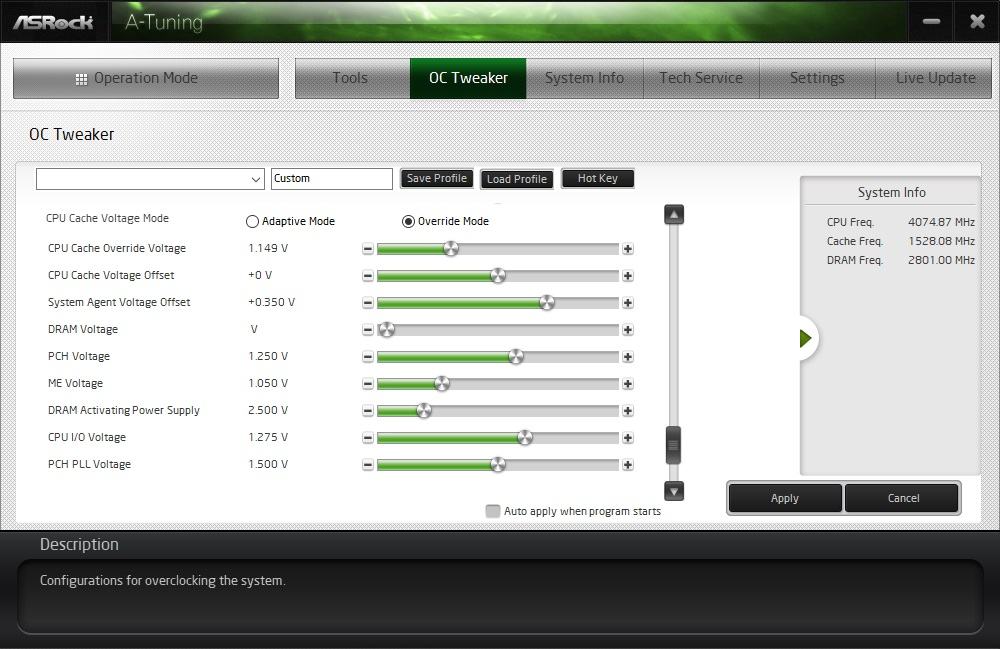
Task: Switch to the Live Update tab
Action: coord(934,78)
